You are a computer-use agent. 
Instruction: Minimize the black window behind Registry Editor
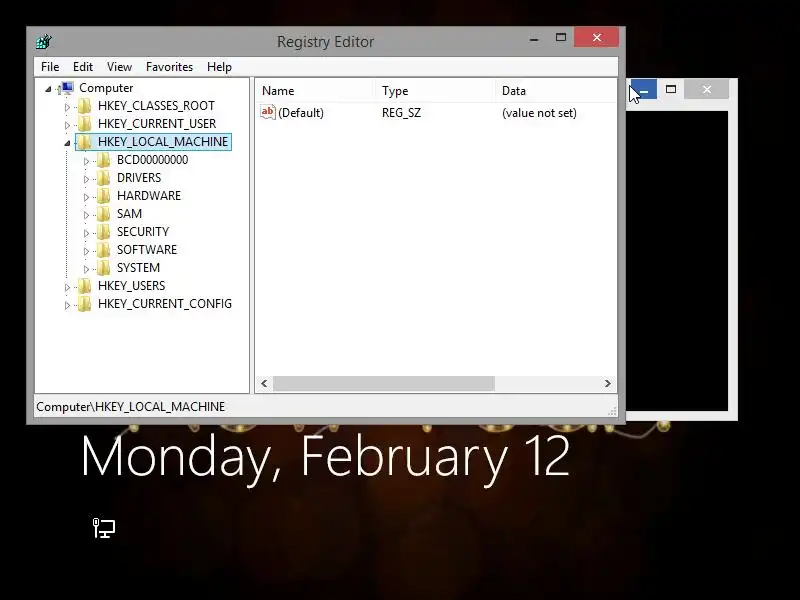coord(644,90)
